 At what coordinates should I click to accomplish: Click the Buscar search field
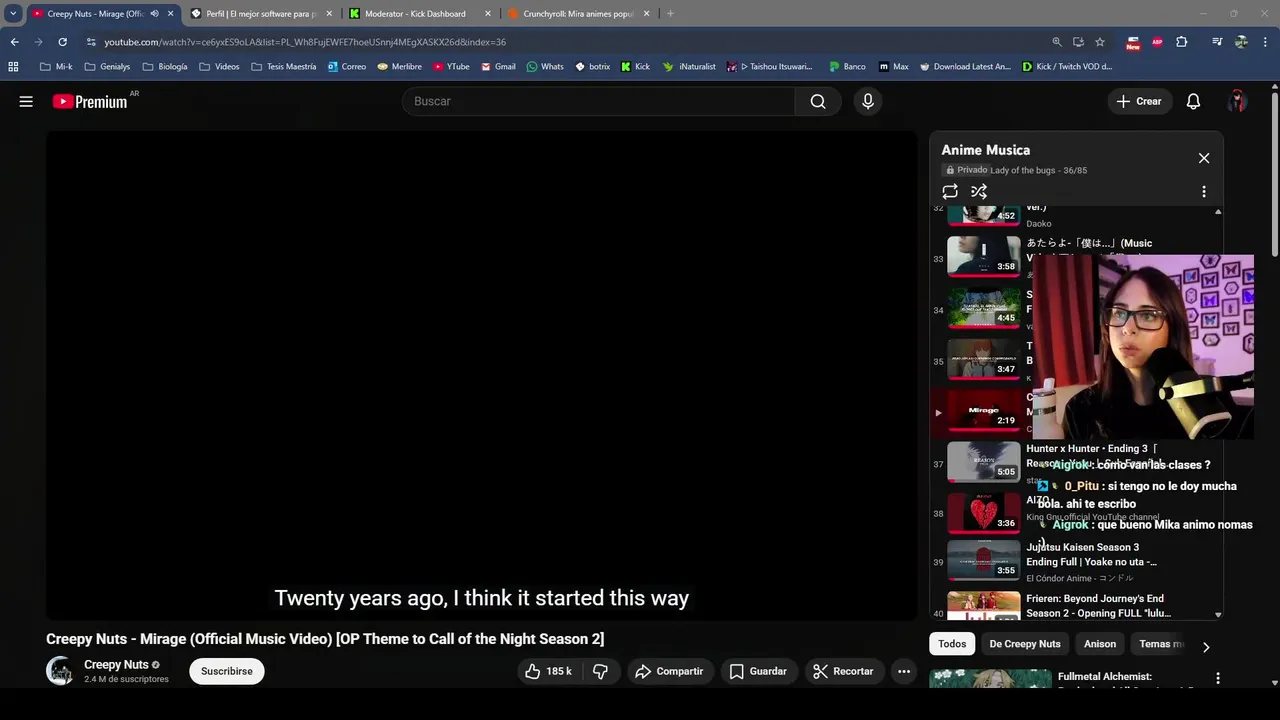(x=598, y=101)
